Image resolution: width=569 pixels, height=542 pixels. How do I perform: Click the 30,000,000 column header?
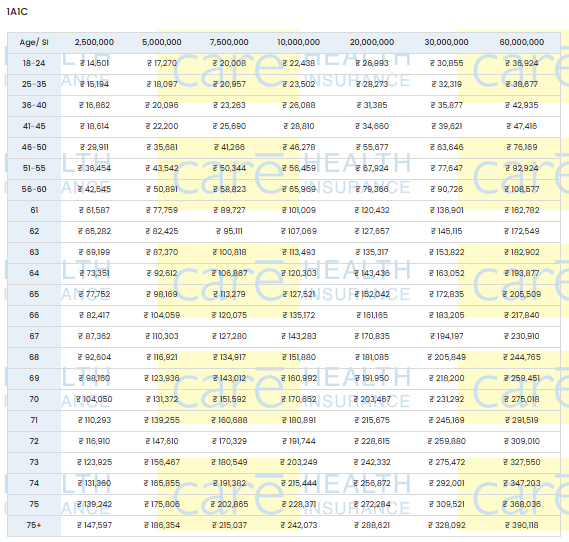pos(446,42)
